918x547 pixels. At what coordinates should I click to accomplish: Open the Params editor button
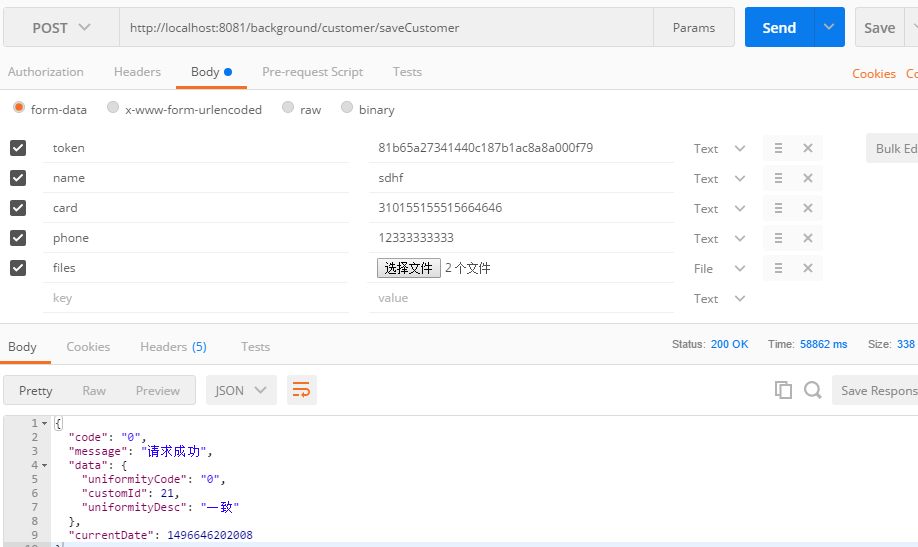tap(694, 28)
